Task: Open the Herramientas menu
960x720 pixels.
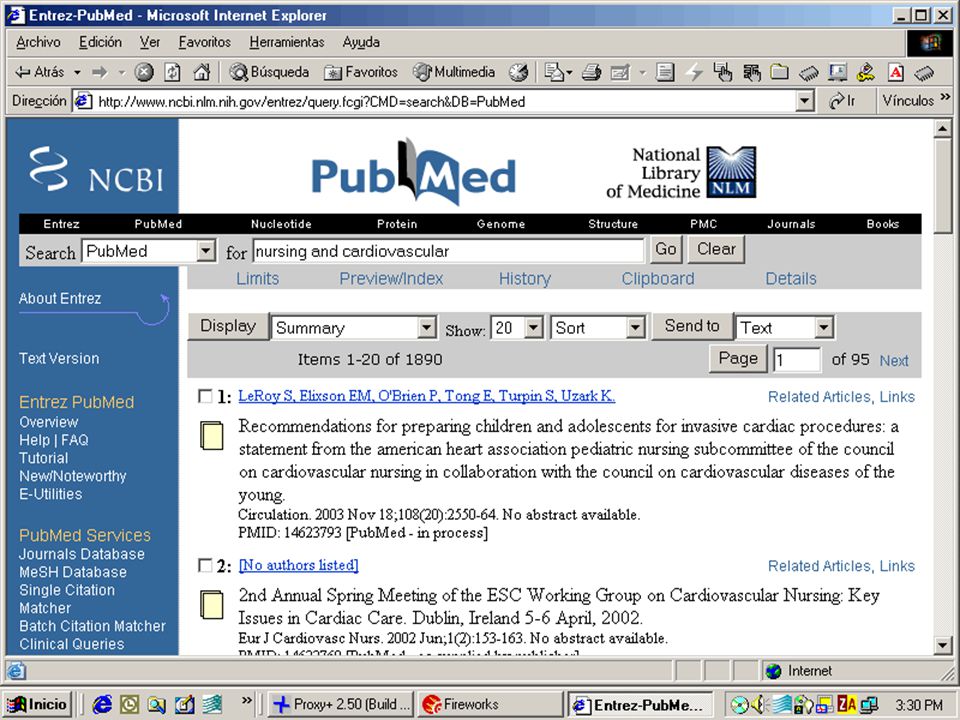Action: point(287,42)
